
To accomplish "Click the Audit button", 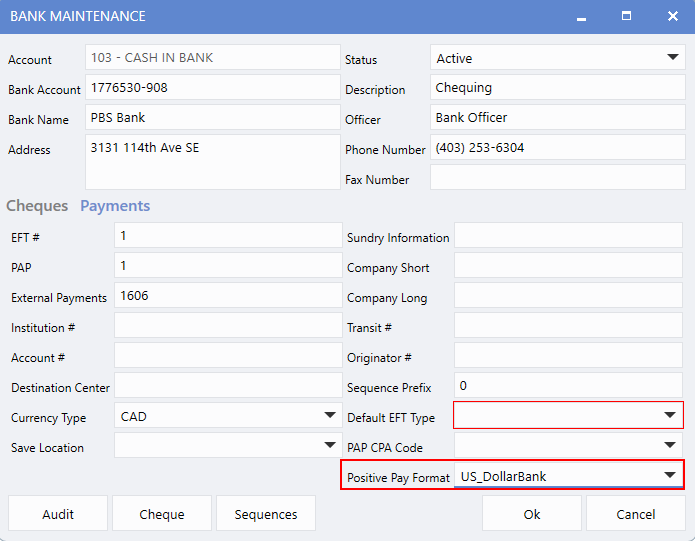I will tap(58, 514).
